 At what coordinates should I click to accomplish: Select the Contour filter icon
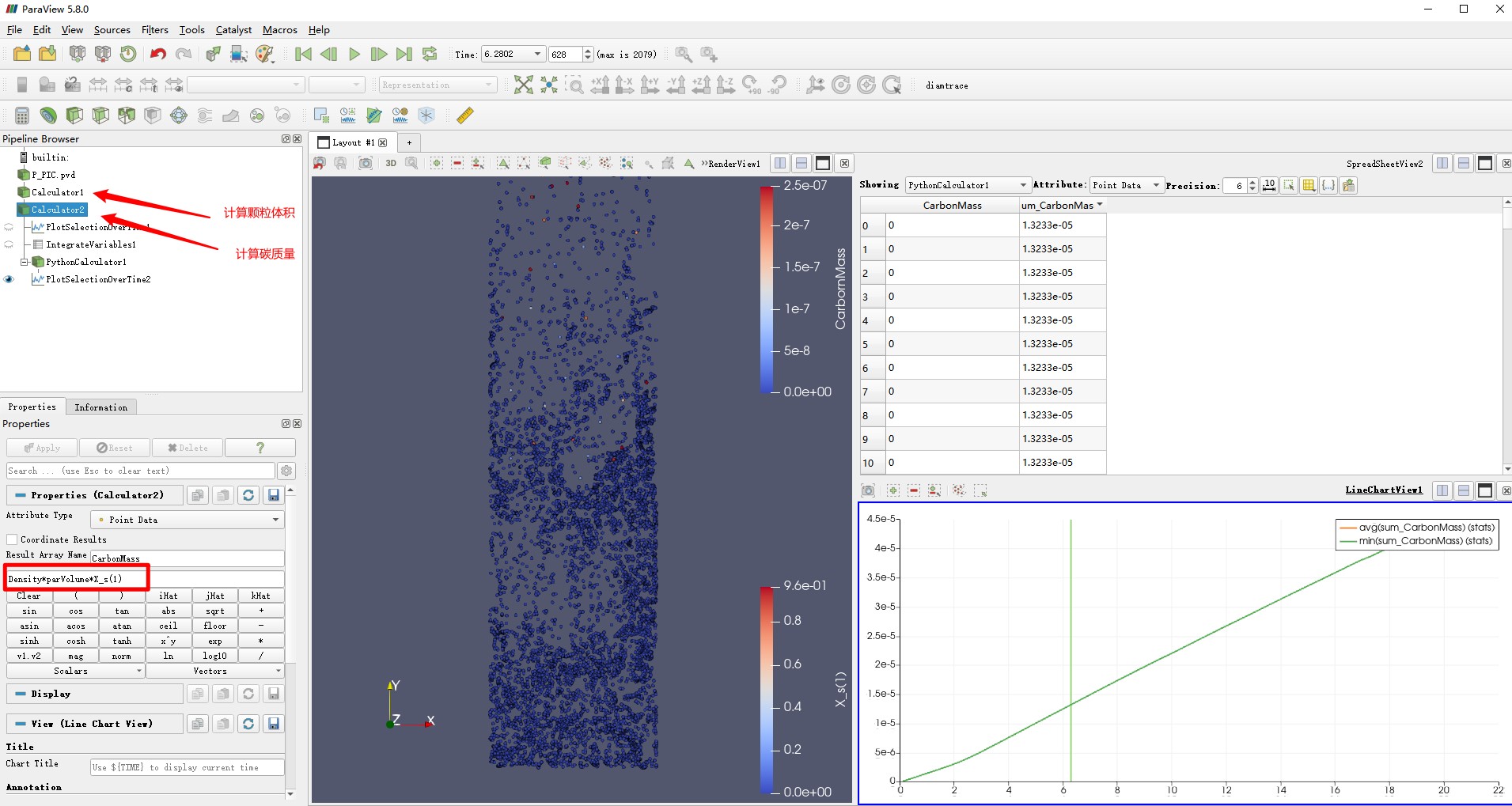[x=48, y=115]
